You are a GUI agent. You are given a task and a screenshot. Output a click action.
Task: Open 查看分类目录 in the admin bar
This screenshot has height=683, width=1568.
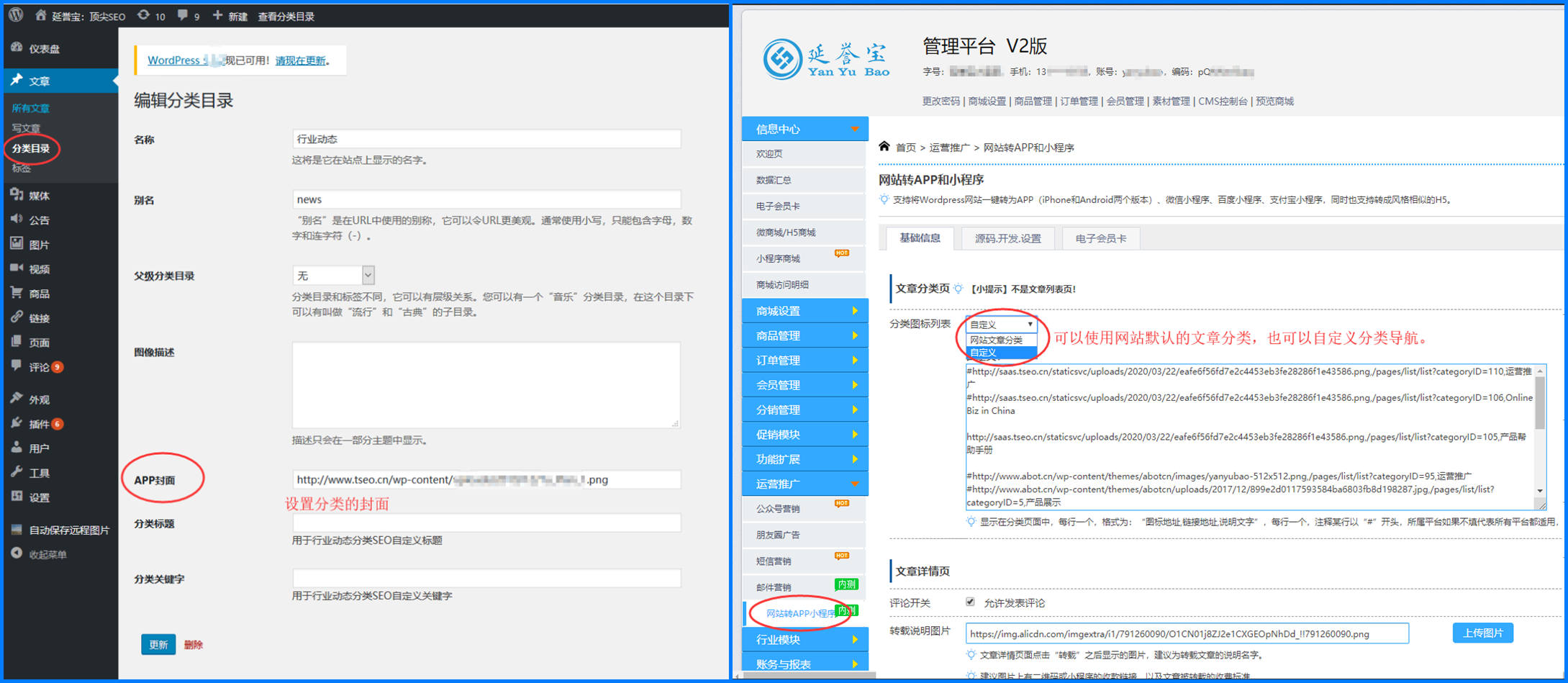[x=286, y=16]
